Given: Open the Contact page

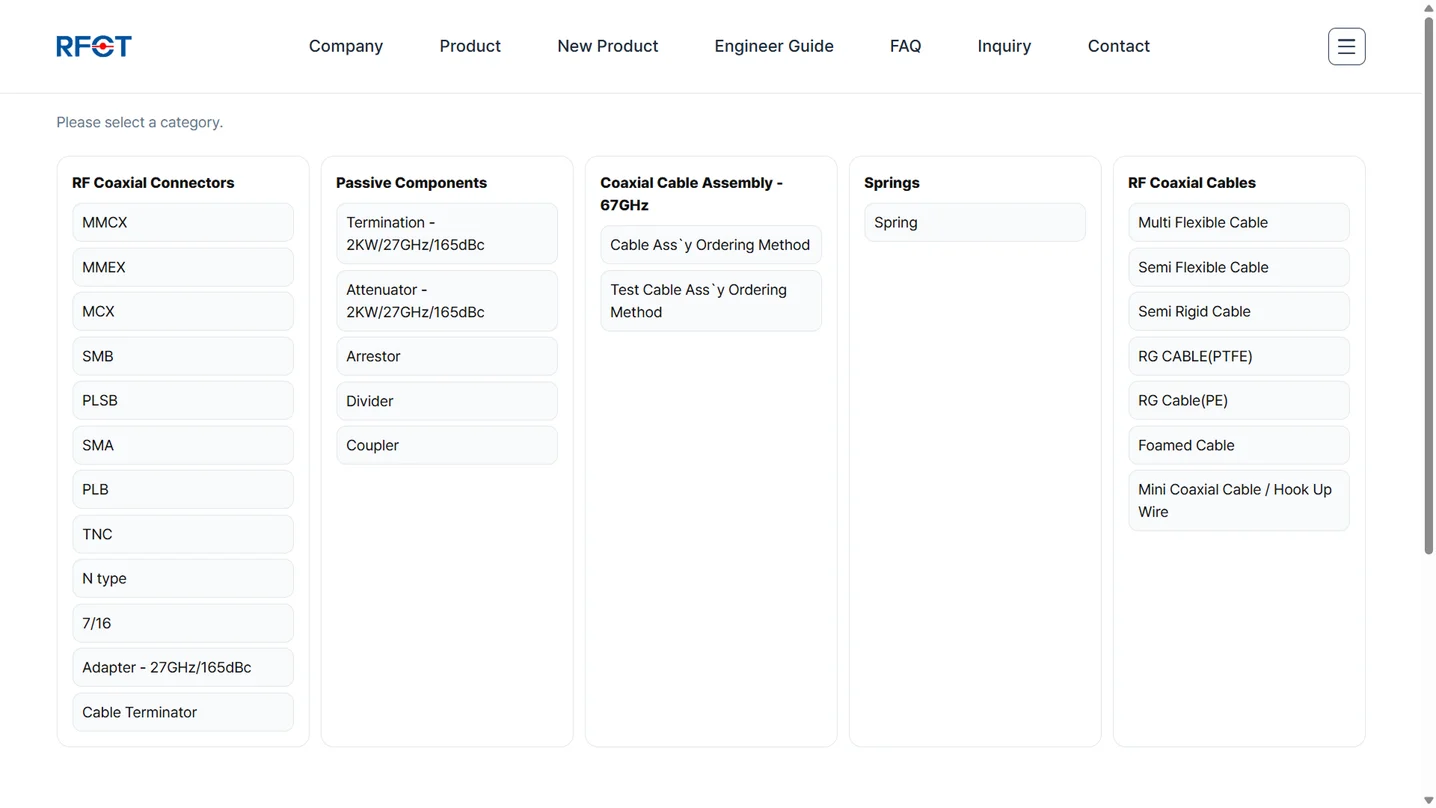Looking at the screenshot, I should [1118, 46].
